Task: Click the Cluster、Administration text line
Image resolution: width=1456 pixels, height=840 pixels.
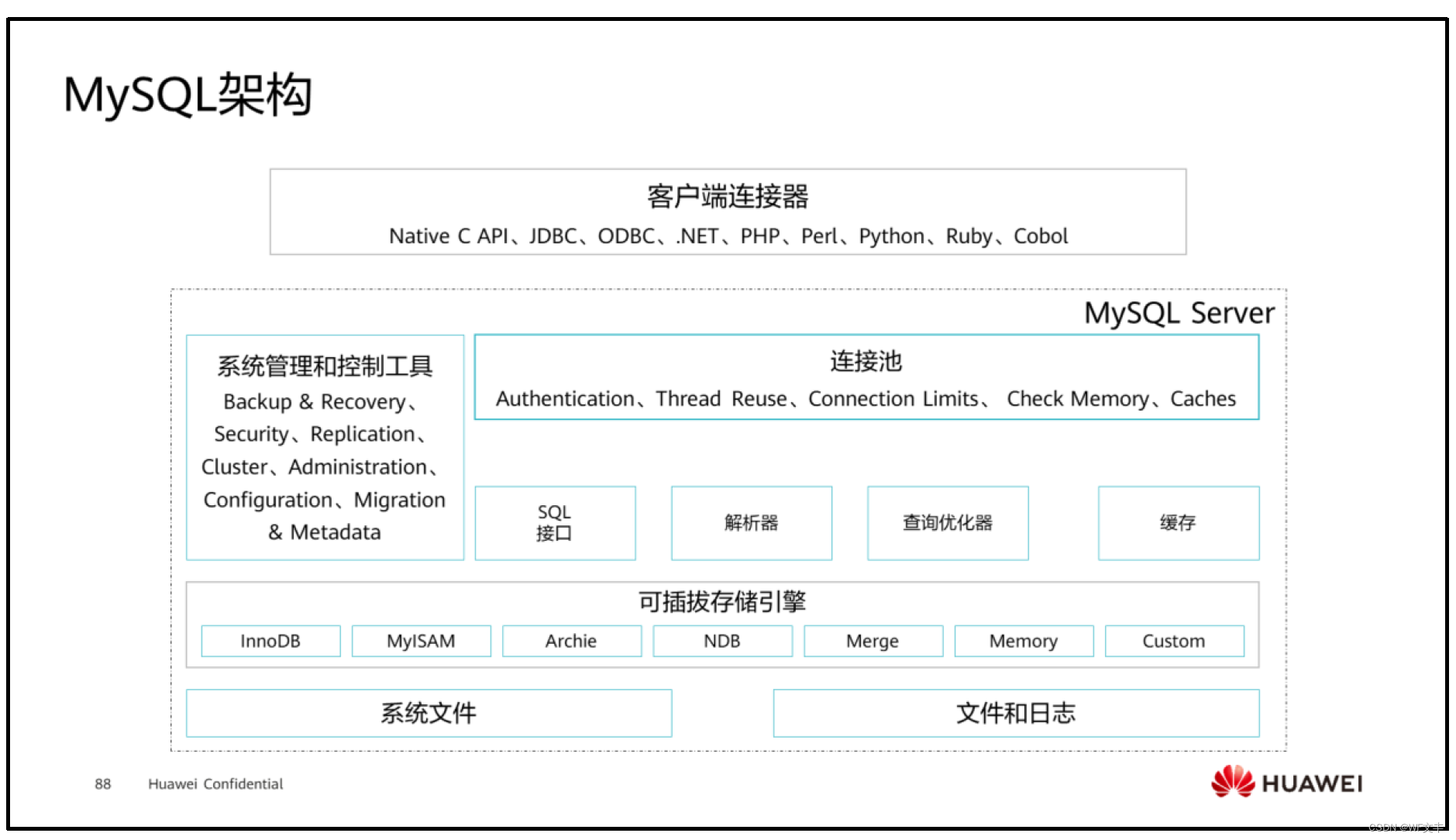Action: pos(320,466)
